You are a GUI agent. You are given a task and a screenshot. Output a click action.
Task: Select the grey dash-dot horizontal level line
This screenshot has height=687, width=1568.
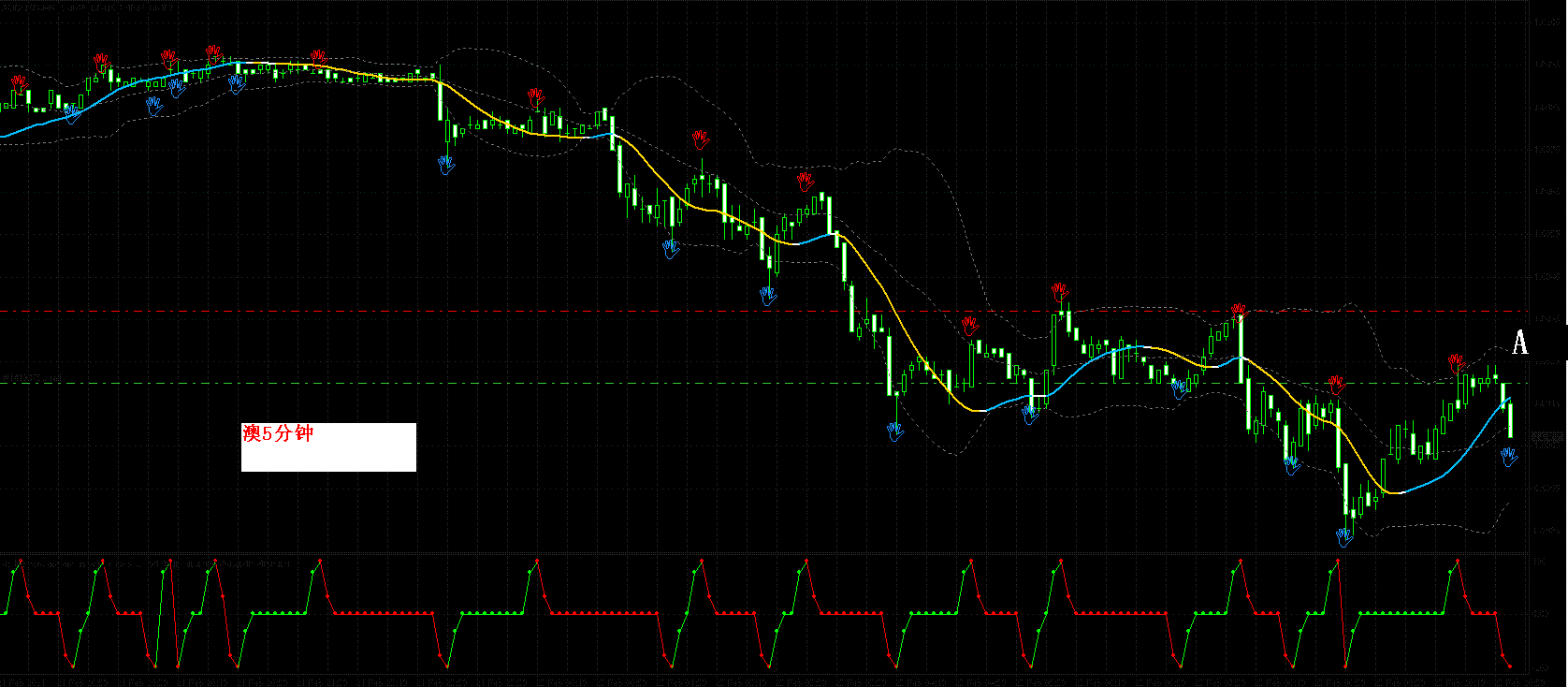pos(765,383)
